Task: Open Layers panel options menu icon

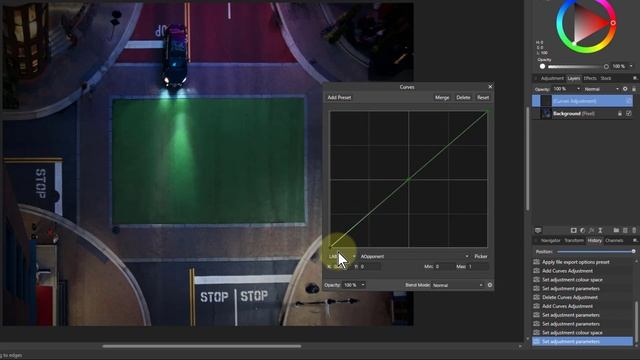Action: (634, 78)
